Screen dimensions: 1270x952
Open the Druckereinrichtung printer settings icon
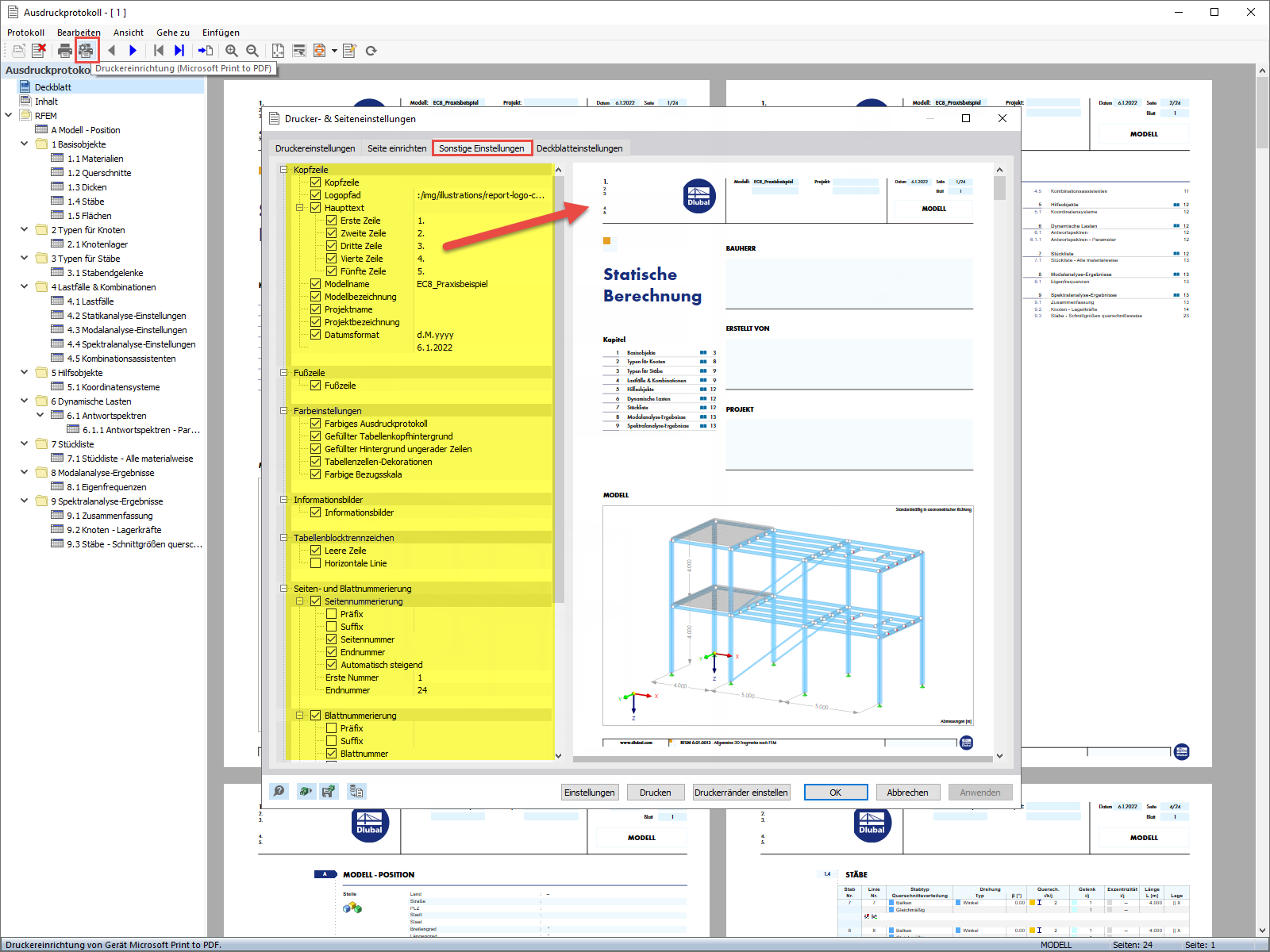click(x=86, y=50)
